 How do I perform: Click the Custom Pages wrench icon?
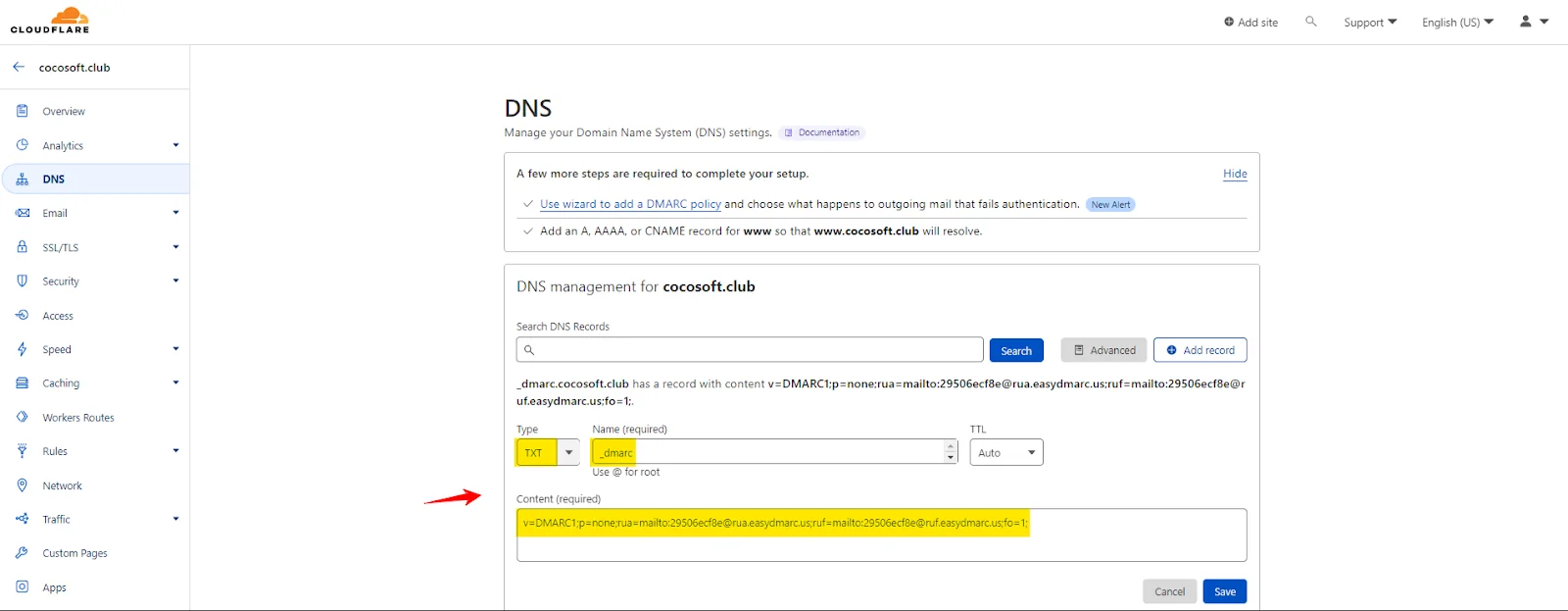coord(23,553)
